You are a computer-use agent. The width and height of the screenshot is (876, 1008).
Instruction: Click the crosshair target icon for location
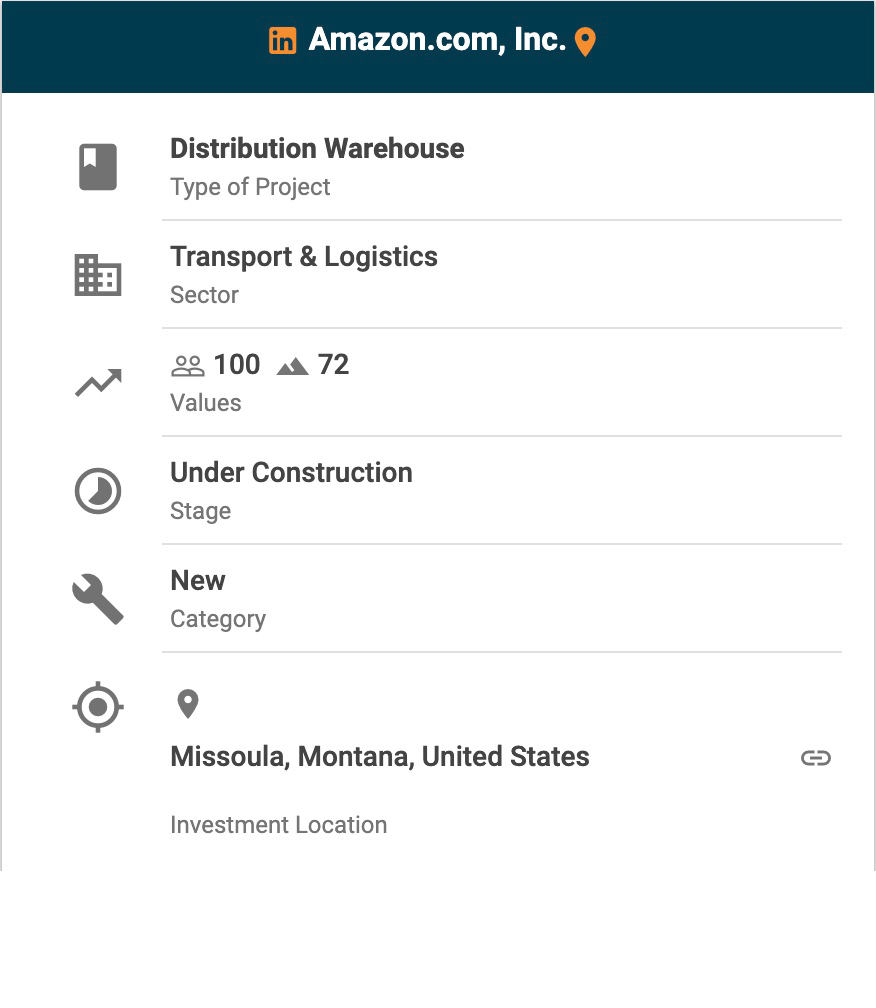[x=98, y=707]
